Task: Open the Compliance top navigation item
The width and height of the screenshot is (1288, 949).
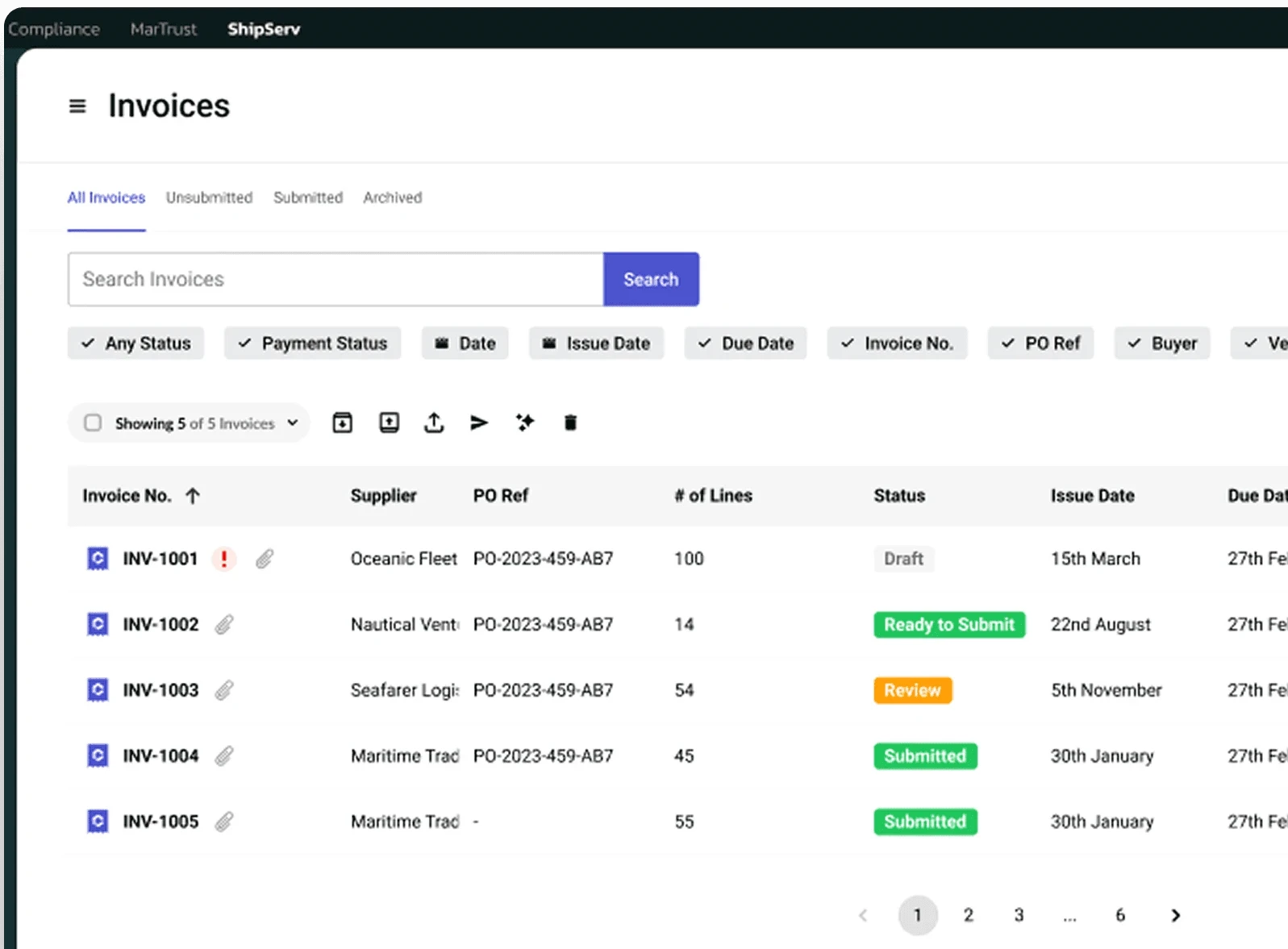Action: (54, 29)
